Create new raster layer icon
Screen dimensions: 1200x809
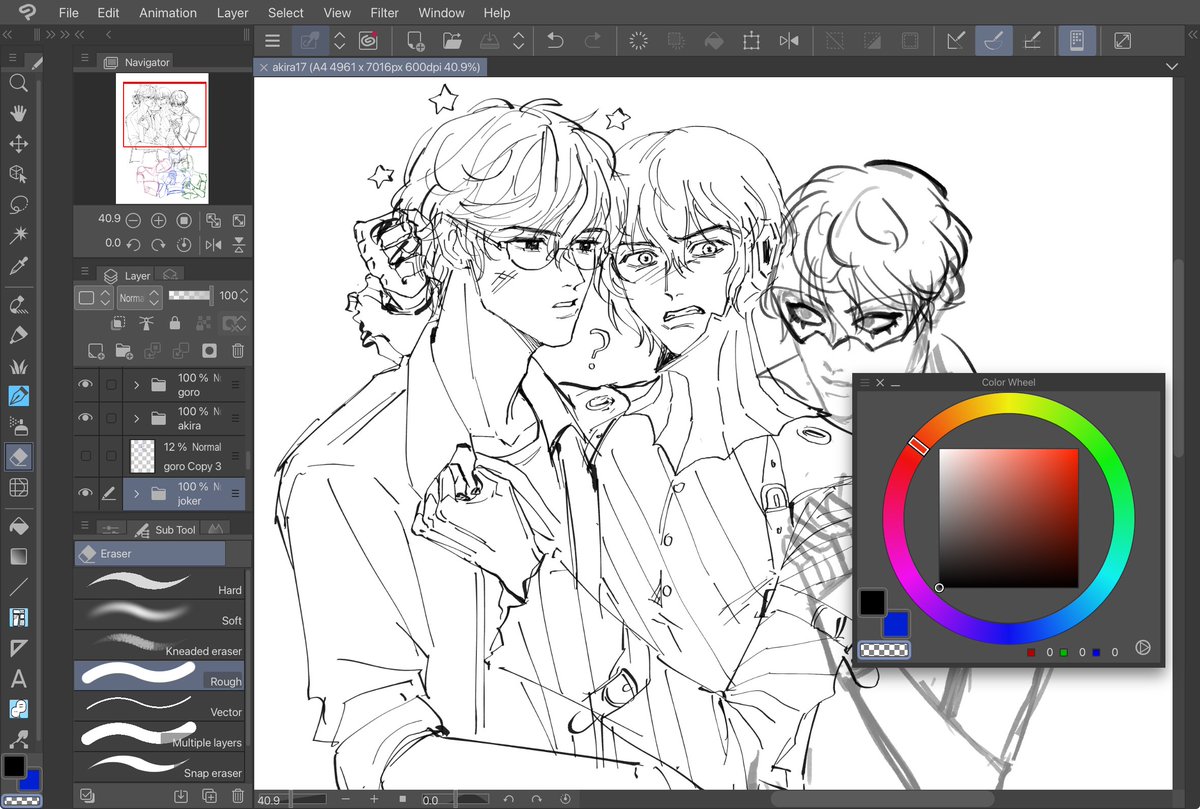click(x=95, y=350)
